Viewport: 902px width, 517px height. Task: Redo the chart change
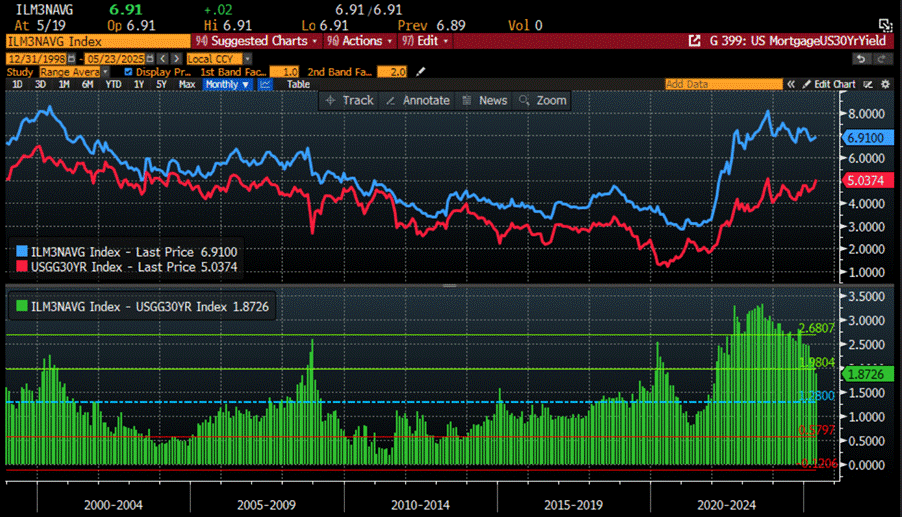(x=882, y=59)
